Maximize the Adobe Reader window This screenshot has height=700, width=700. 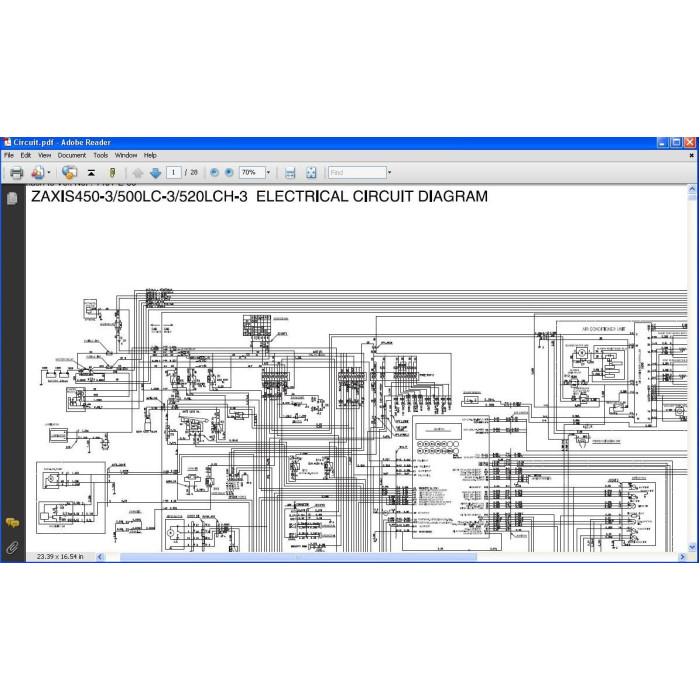click(x=676, y=142)
